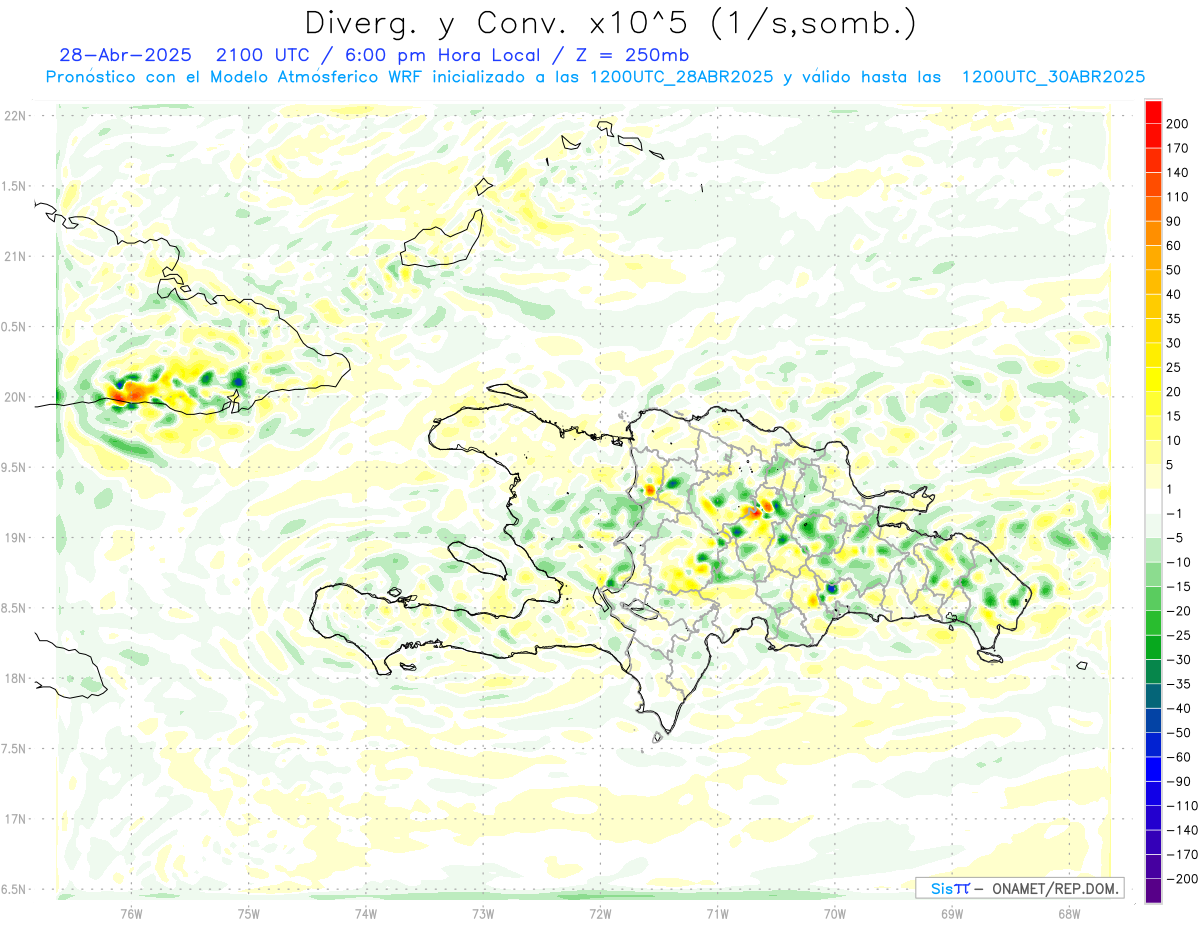Viewport: 1200px width, 927px height.
Task: Click the '19N' latitude label
Action: click(14, 537)
